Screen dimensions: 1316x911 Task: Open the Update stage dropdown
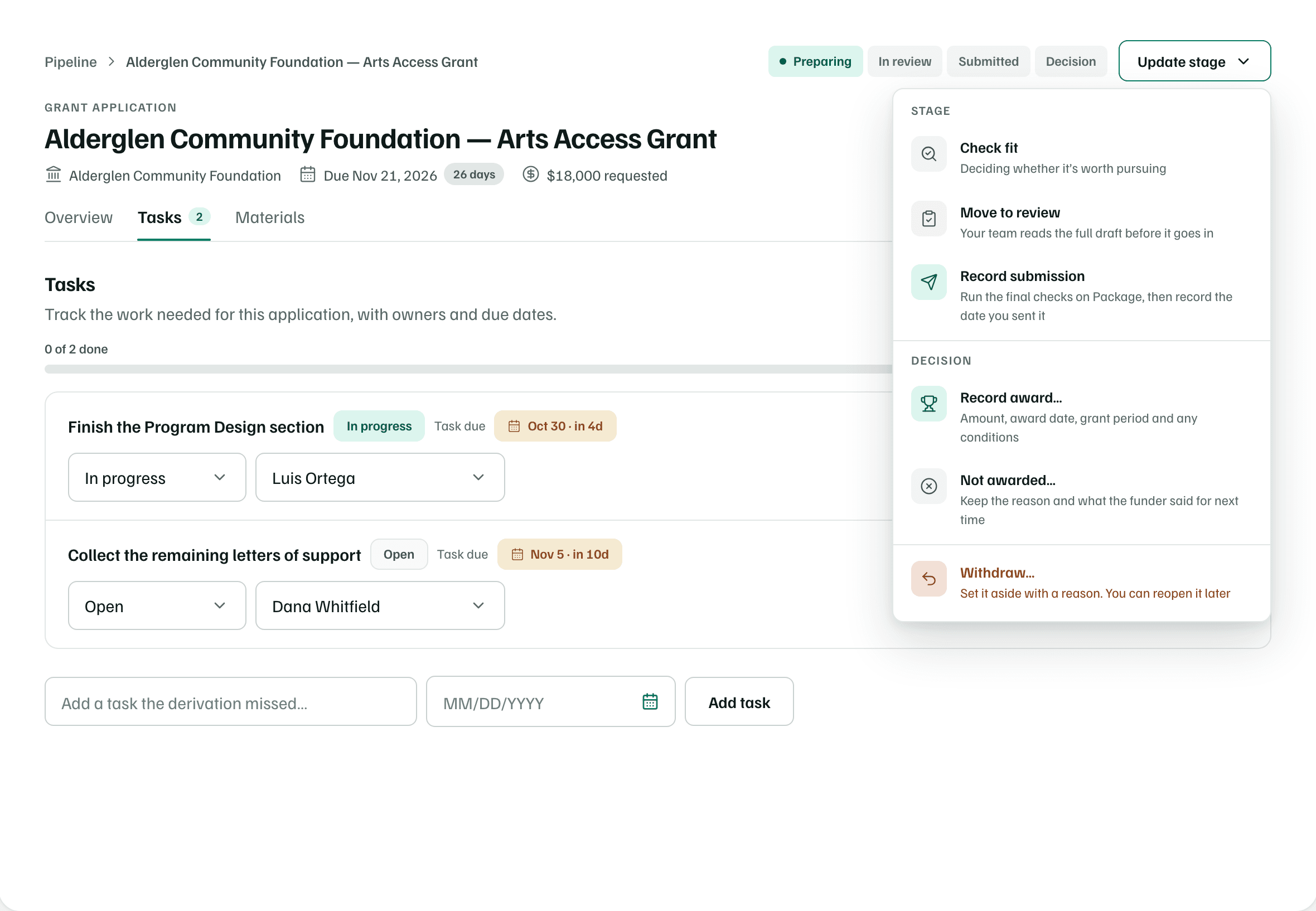click(1194, 61)
